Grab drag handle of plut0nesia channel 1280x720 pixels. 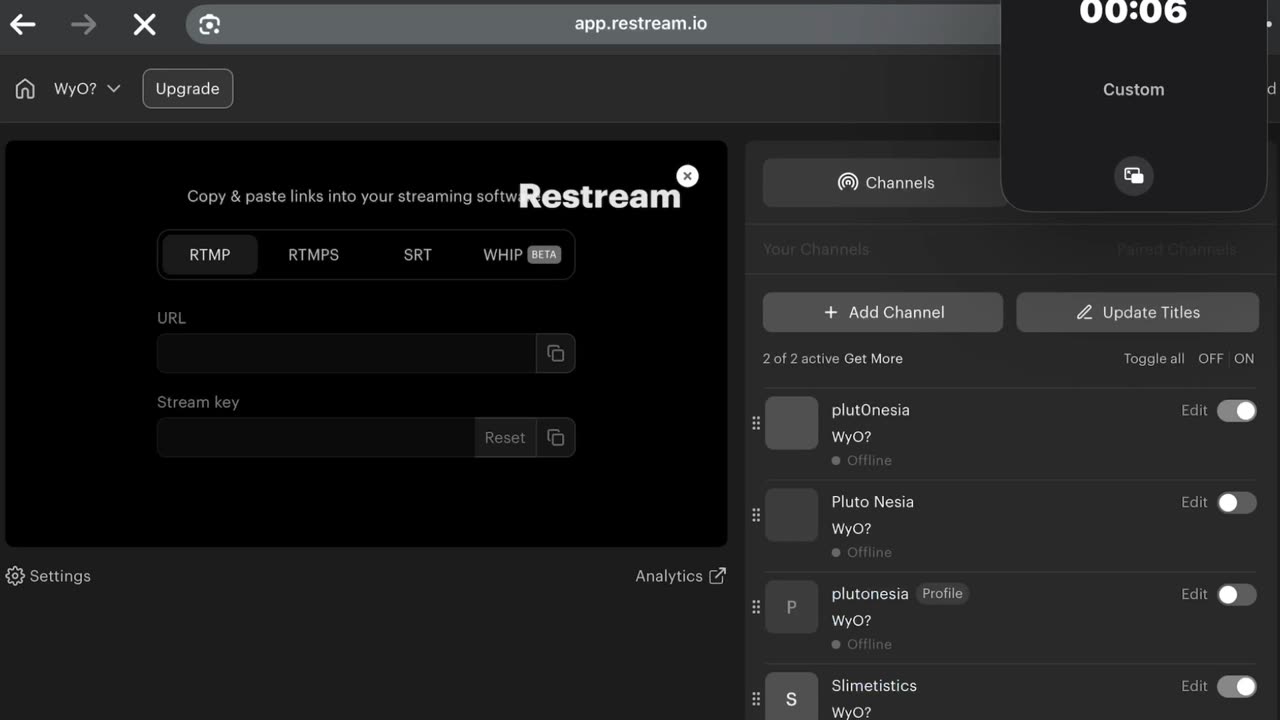[756, 423]
